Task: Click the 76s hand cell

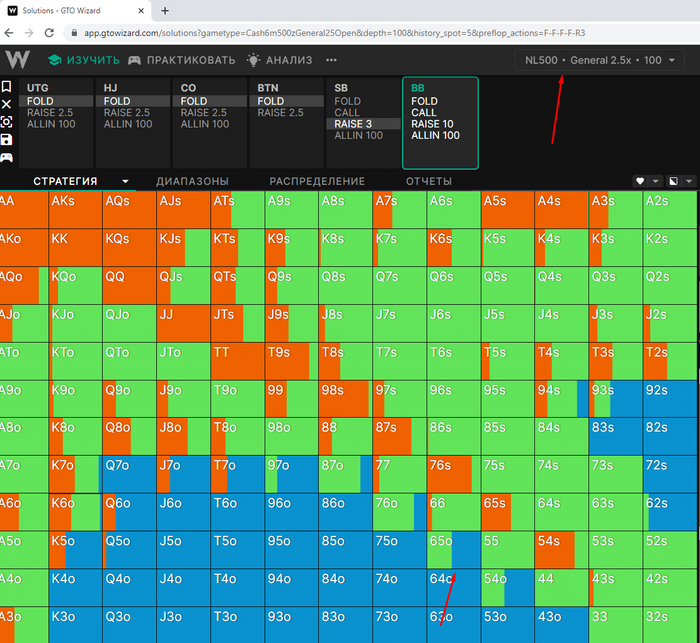Action: click(x=454, y=474)
